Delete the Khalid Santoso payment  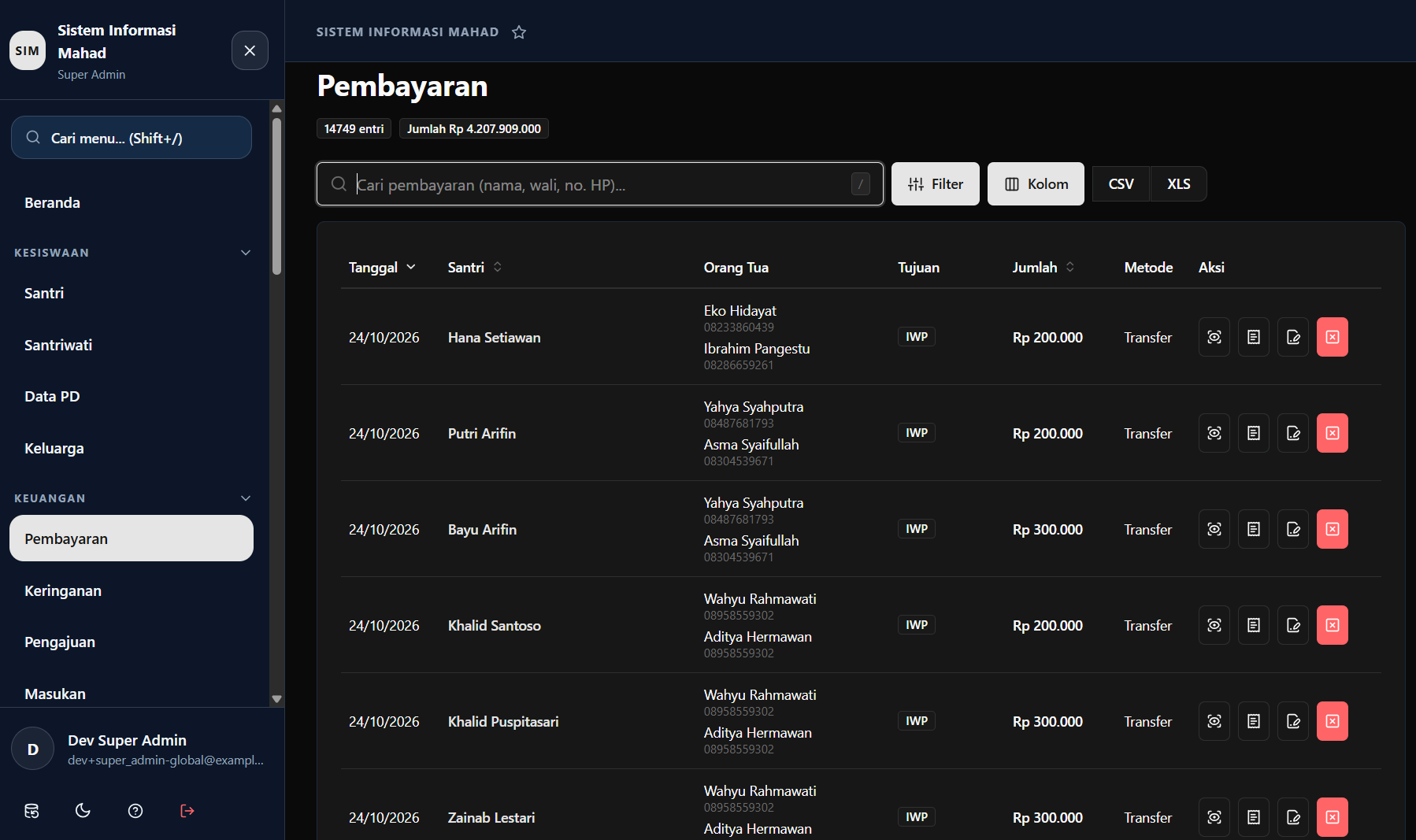point(1333,625)
